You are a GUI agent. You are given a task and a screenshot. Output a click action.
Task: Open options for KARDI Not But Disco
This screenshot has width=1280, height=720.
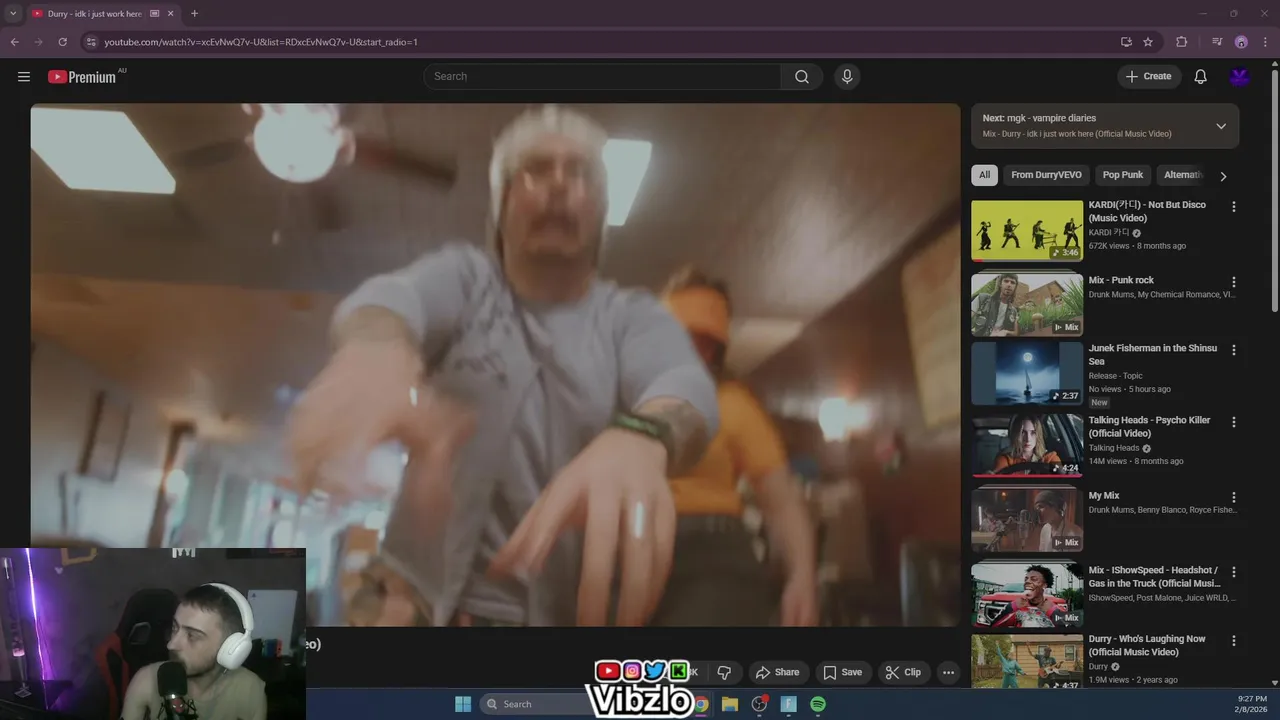(1233, 206)
